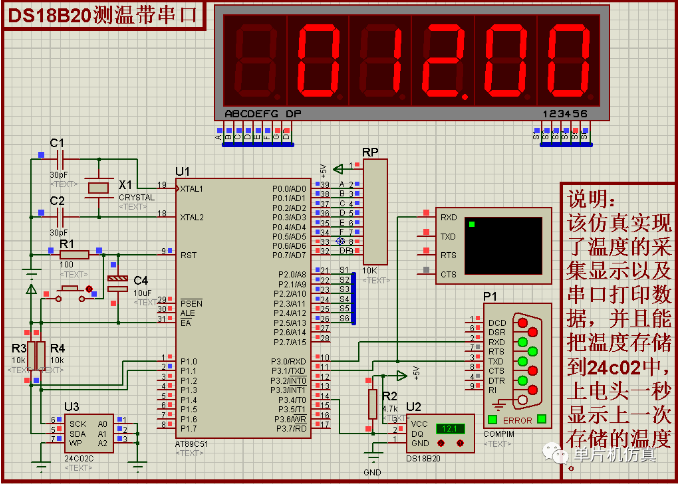Click the +5V power arrow near RP
The height and width of the screenshot is (484, 682).
[x=338, y=169]
